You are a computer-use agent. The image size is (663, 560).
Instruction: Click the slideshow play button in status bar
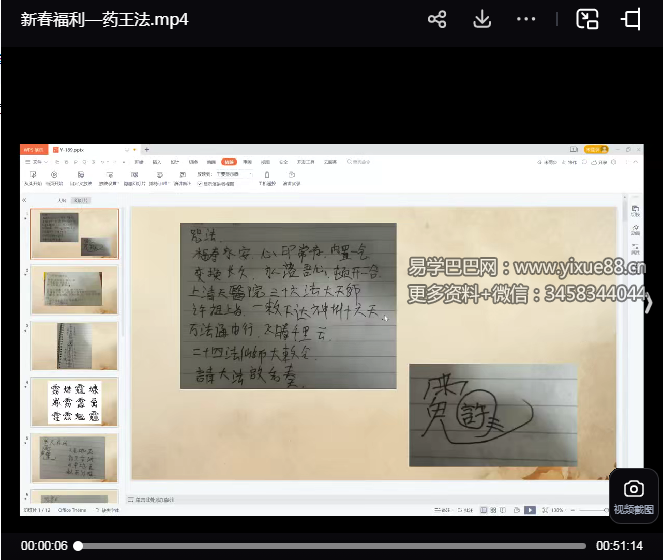529,509
